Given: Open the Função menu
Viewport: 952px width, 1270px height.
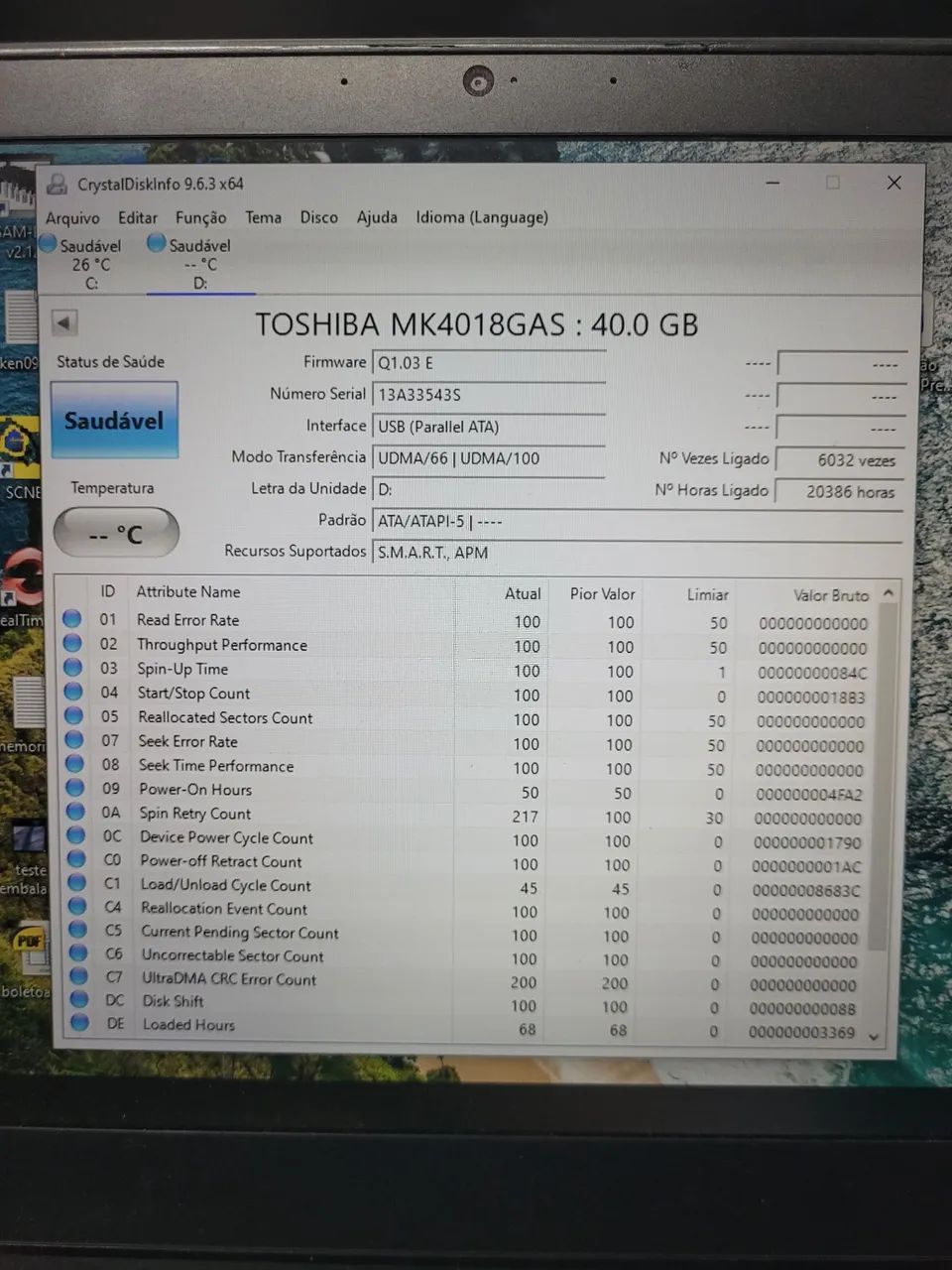Looking at the screenshot, I should pos(200,217).
